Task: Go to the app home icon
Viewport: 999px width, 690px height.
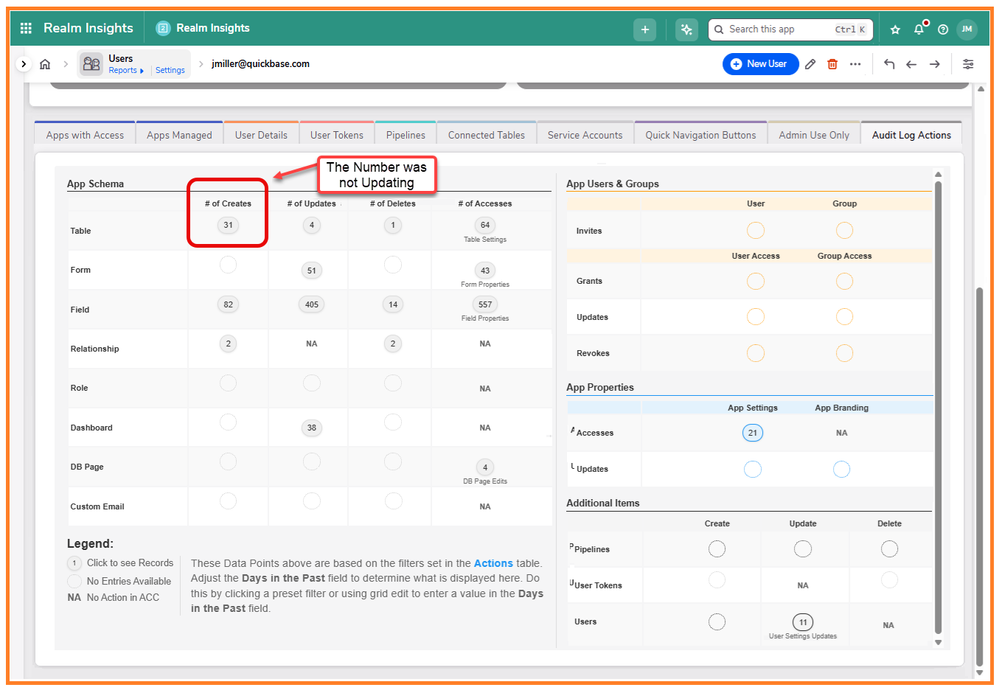Action: tap(45, 64)
